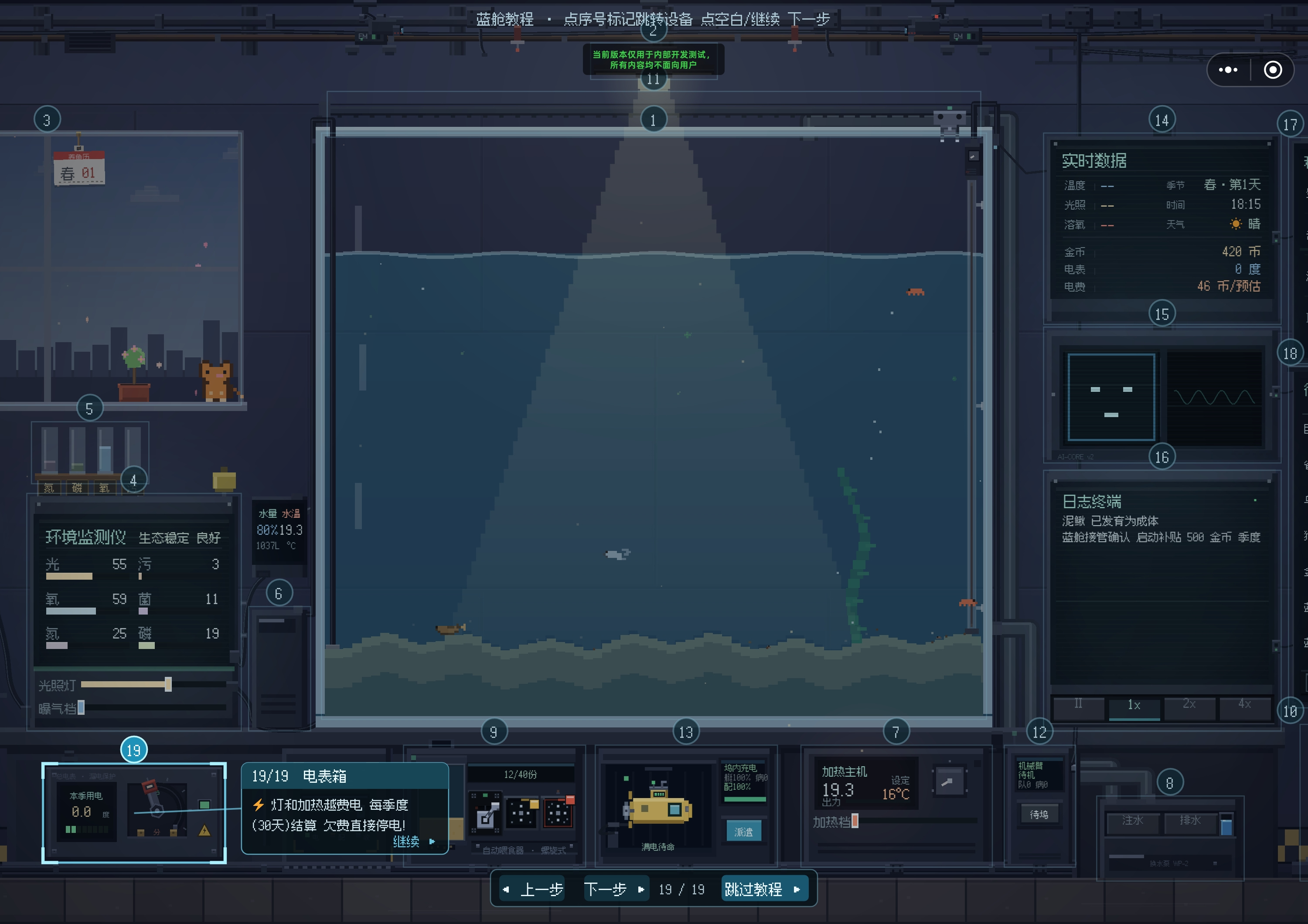
Task: Open the mini-program three-dots menu
Action: pyautogui.click(x=1228, y=69)
